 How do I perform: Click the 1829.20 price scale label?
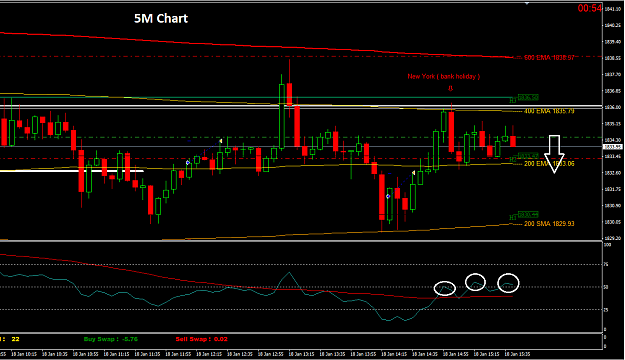click(613, 238)
